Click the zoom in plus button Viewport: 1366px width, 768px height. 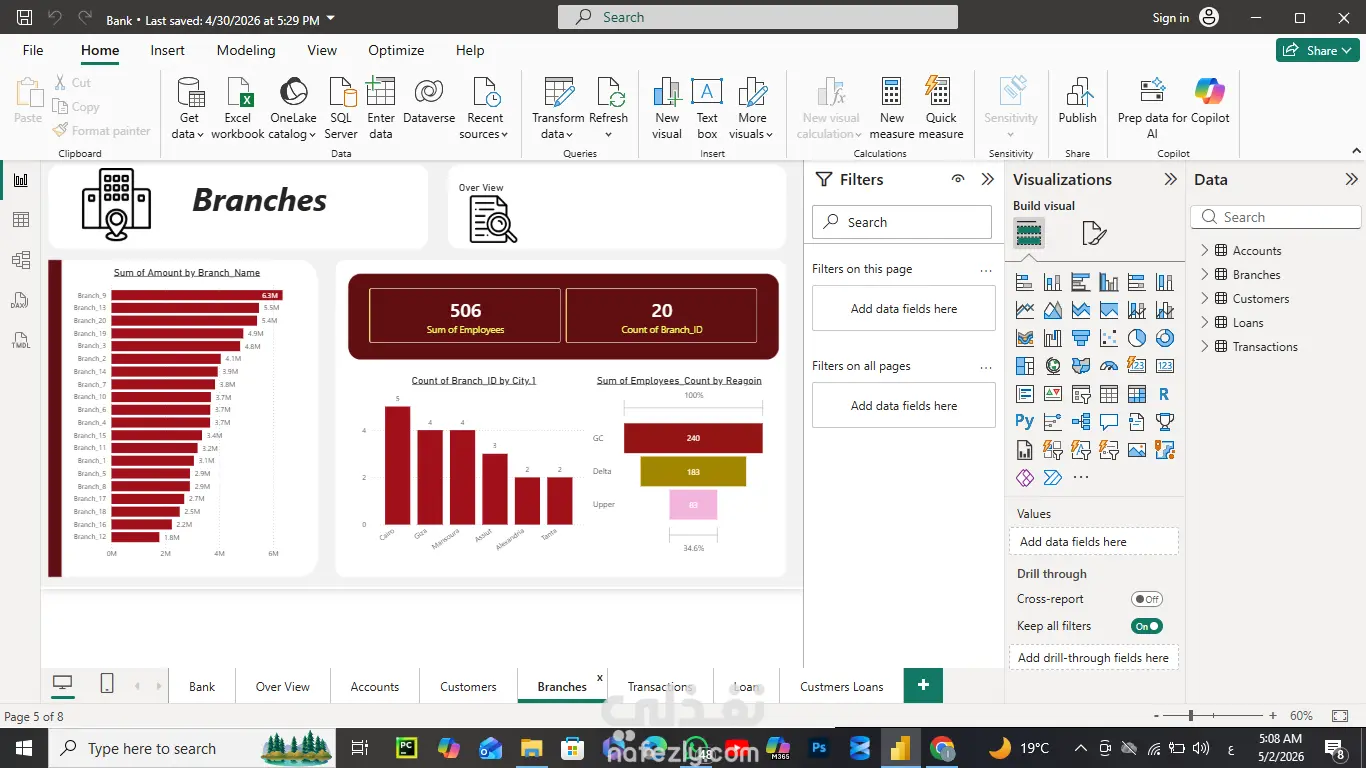pos(1273,716)
